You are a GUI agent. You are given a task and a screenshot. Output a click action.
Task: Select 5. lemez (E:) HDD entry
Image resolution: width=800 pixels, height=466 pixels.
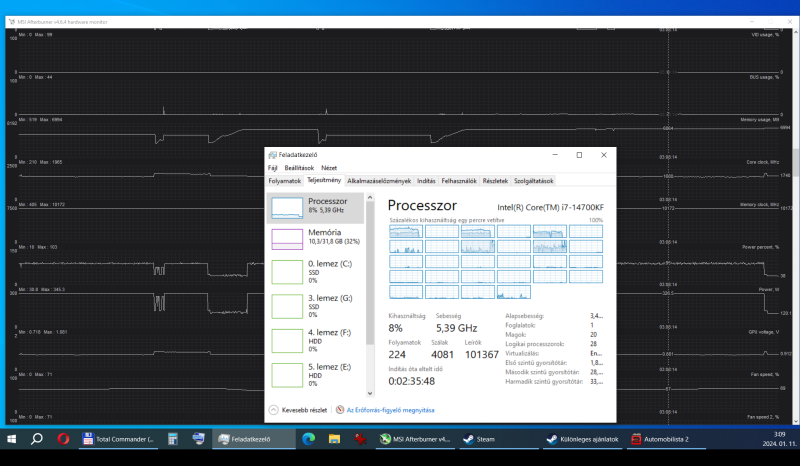point(315,374)
